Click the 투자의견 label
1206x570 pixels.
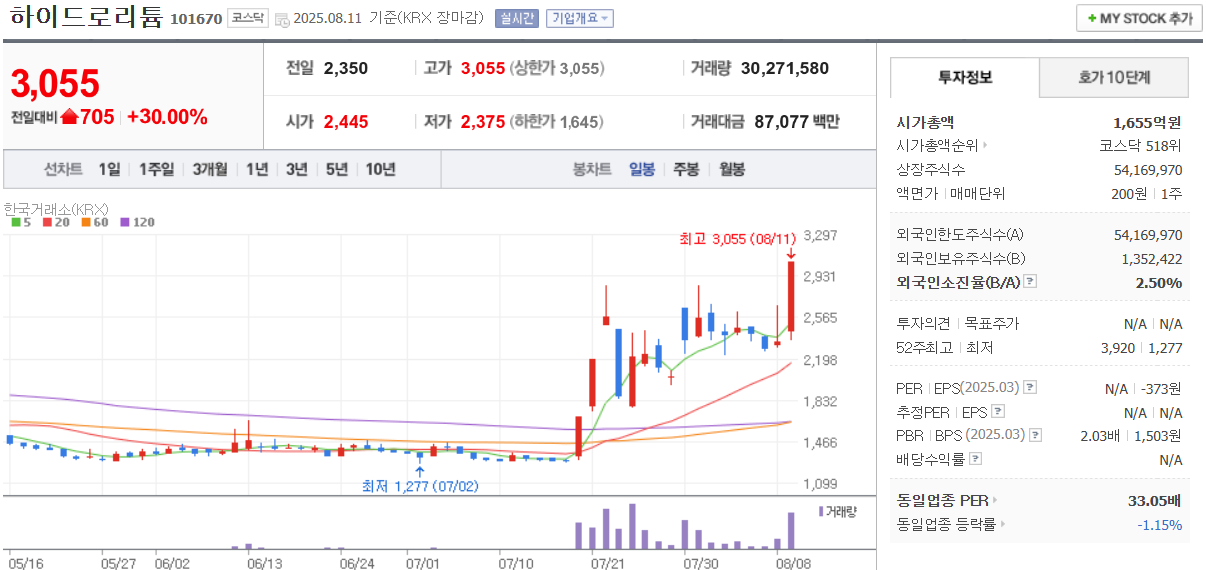click(922, 323)
